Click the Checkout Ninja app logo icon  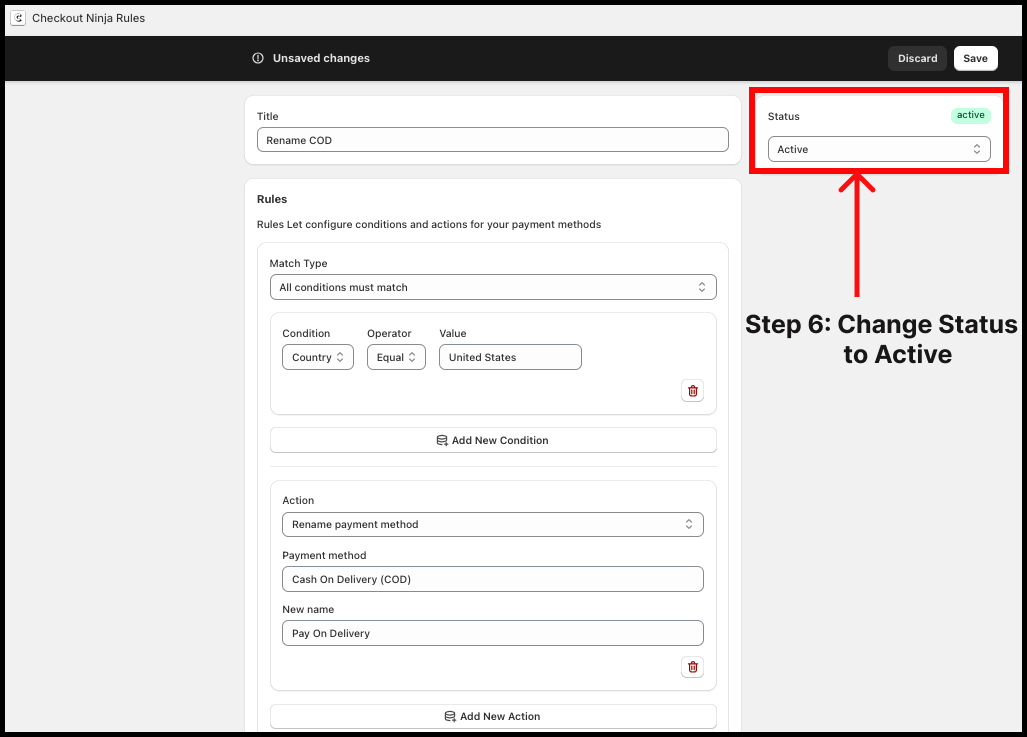point(17,18)
